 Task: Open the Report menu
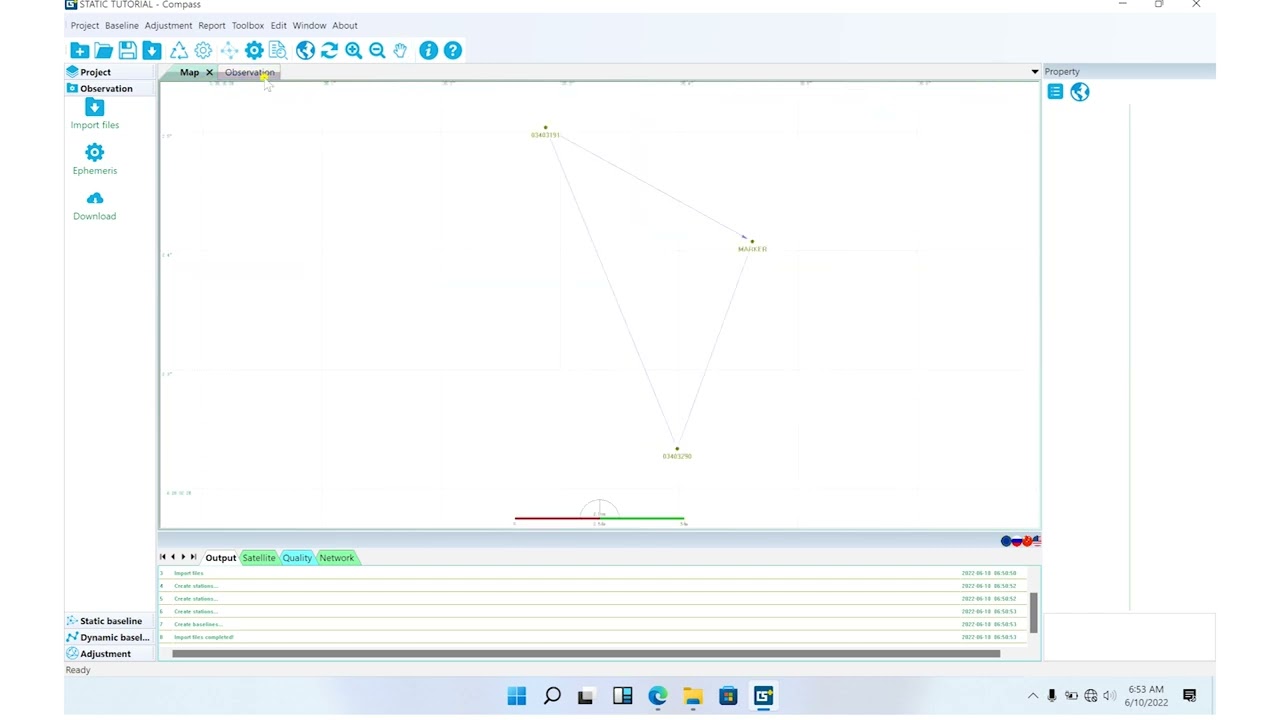211,25
